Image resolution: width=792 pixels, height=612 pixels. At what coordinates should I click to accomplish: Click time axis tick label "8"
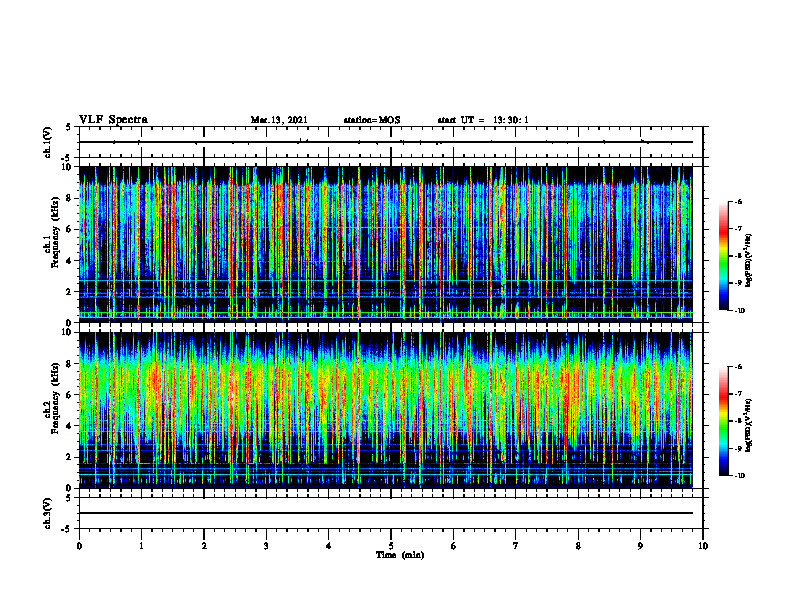(x=578, y=546)
